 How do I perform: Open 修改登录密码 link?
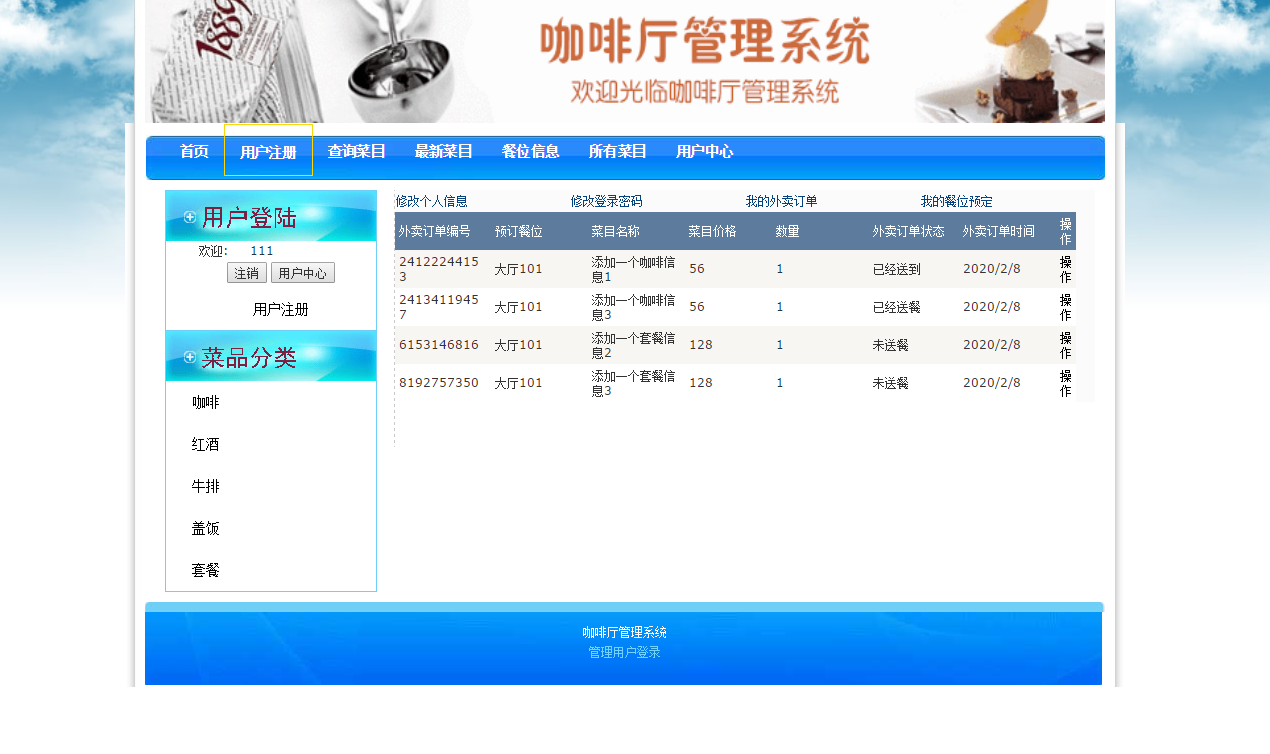point(607,201)
